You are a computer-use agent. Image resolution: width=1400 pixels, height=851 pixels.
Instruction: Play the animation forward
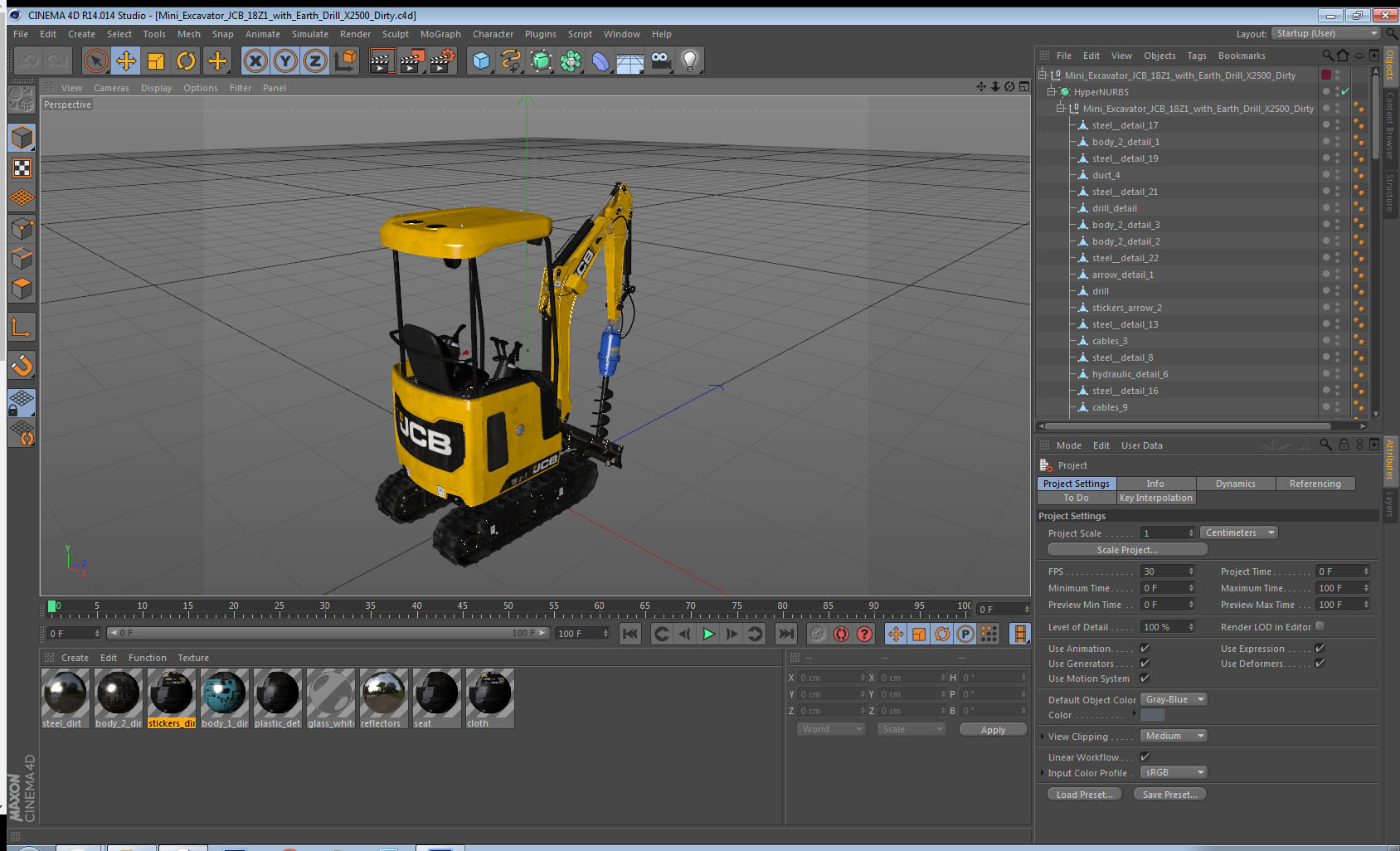pyautogui.click(x=708, y=634)
